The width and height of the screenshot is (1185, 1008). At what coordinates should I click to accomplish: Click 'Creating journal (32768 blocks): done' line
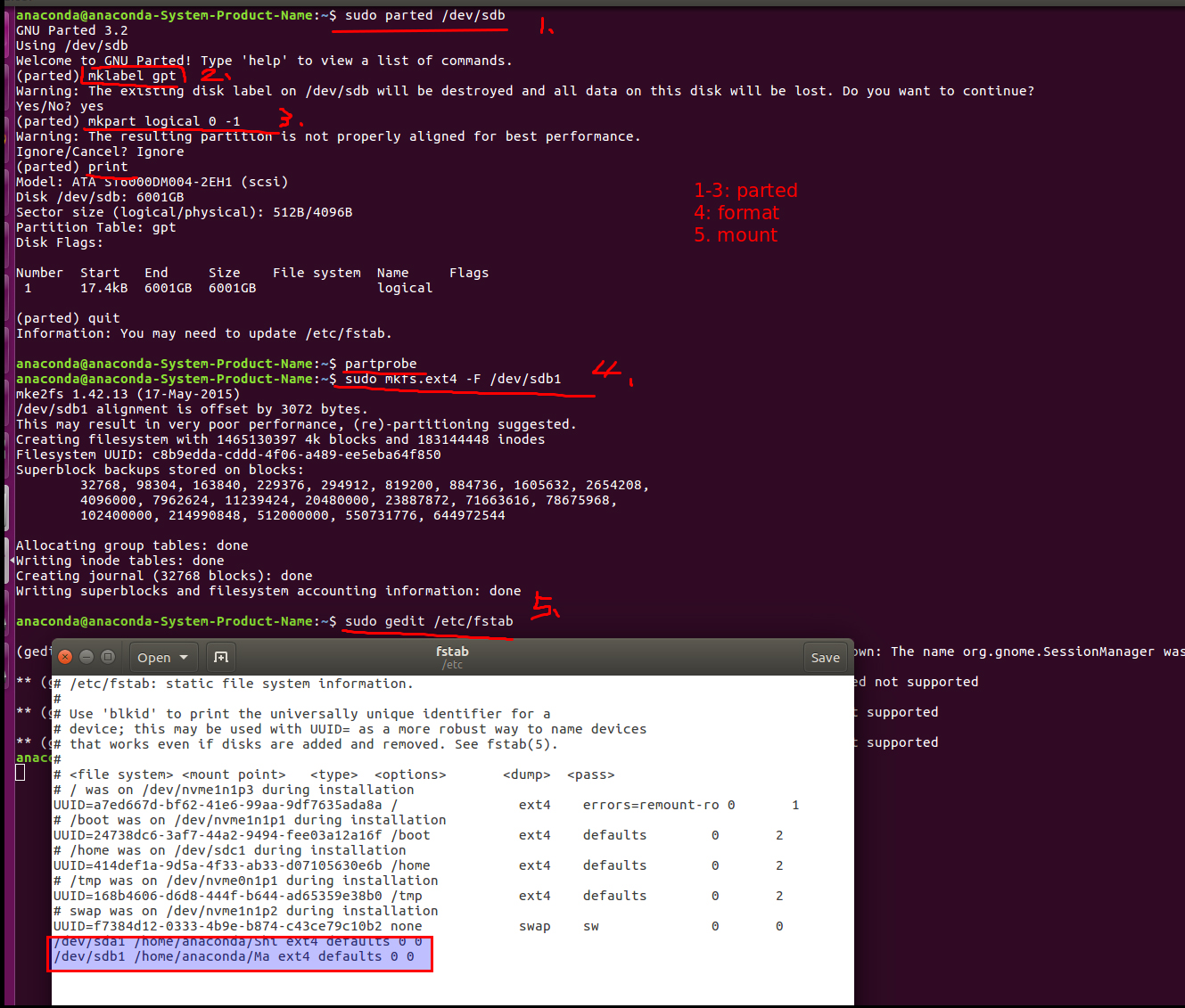click(164, 576)
